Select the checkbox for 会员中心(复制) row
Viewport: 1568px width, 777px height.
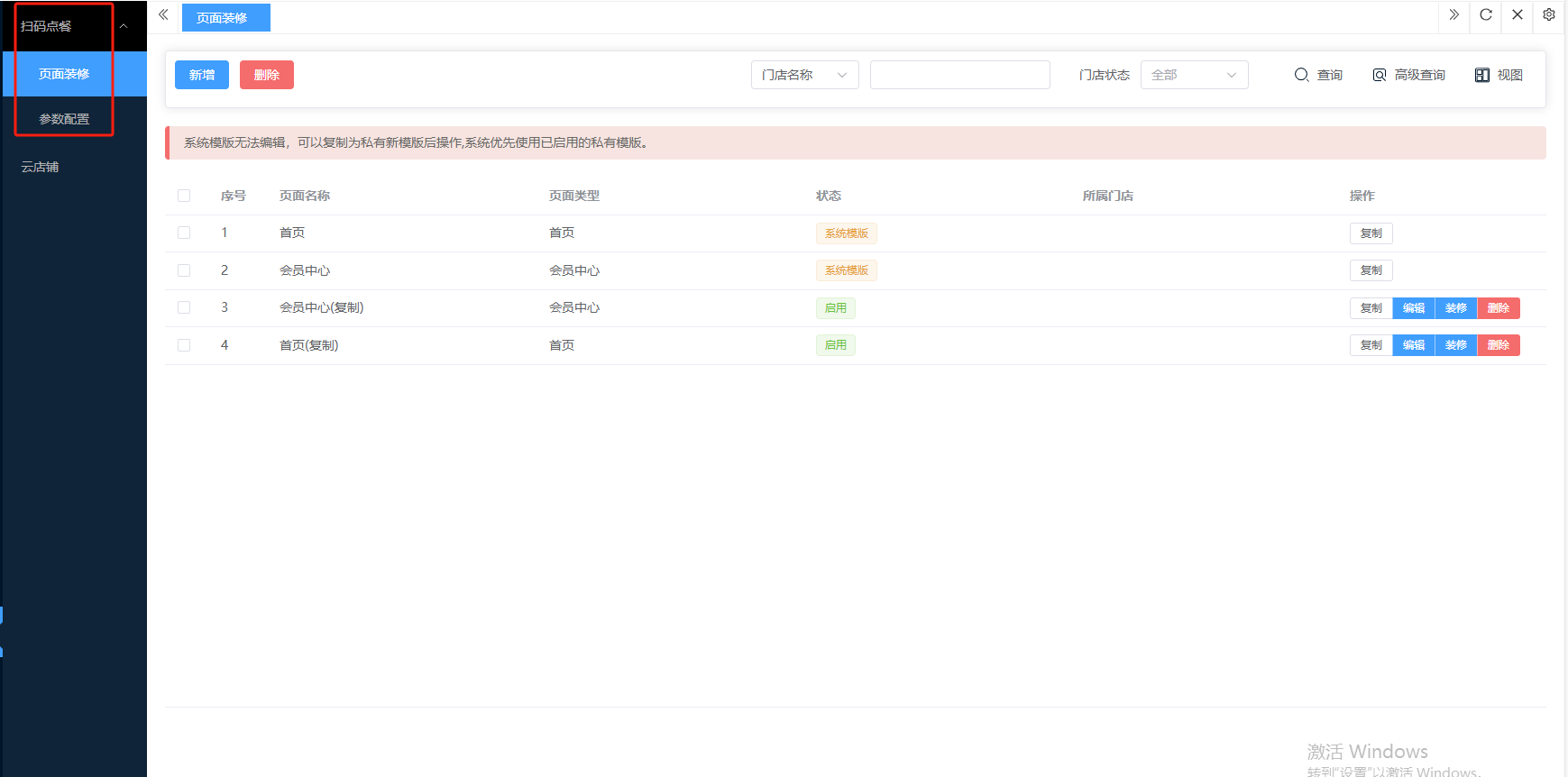[x=184, y=307]
